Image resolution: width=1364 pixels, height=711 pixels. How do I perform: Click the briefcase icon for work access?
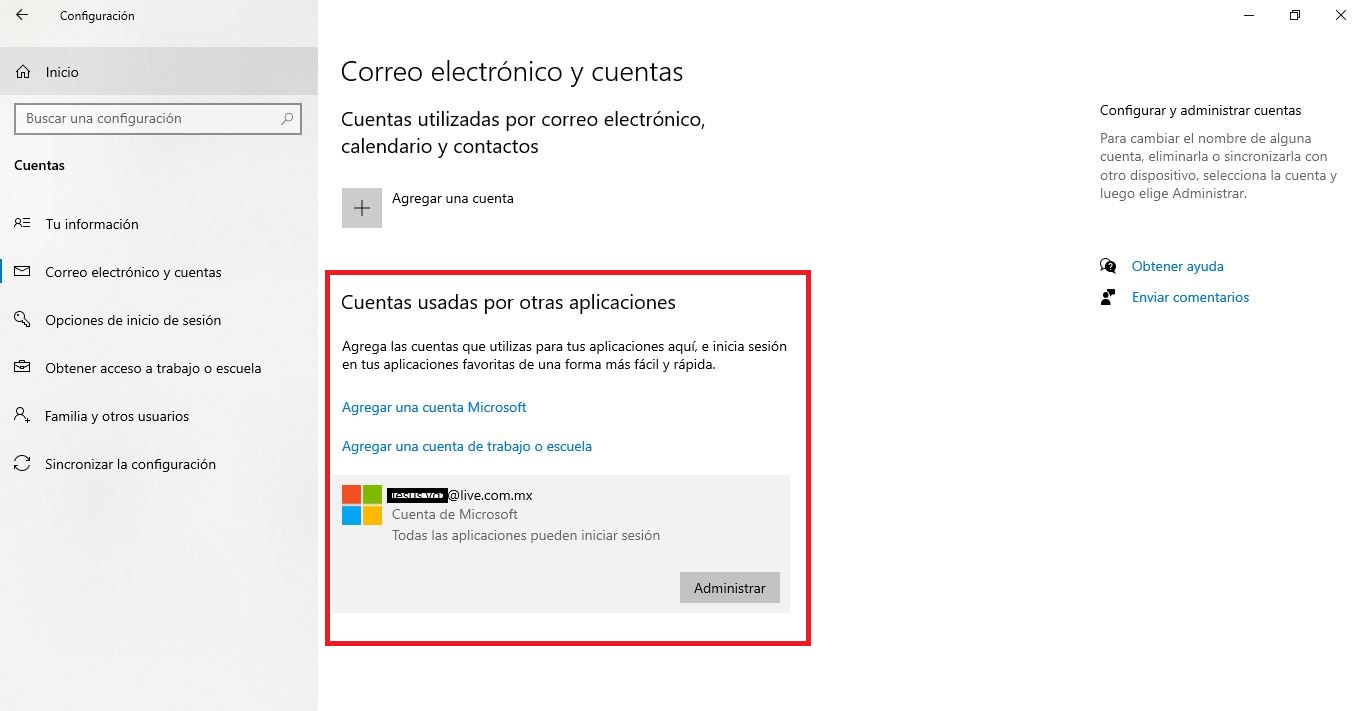point(22,368)
